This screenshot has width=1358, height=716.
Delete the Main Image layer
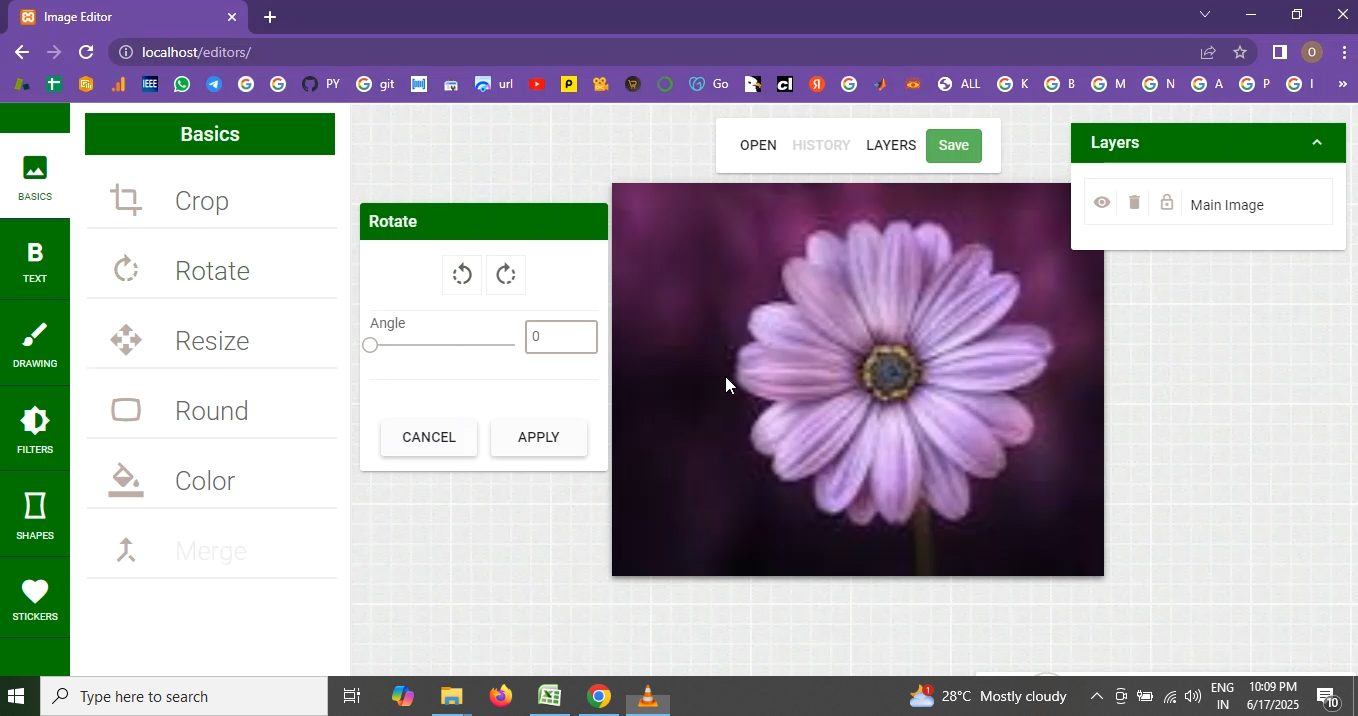pyautogui.click(x=1134, y=203)
